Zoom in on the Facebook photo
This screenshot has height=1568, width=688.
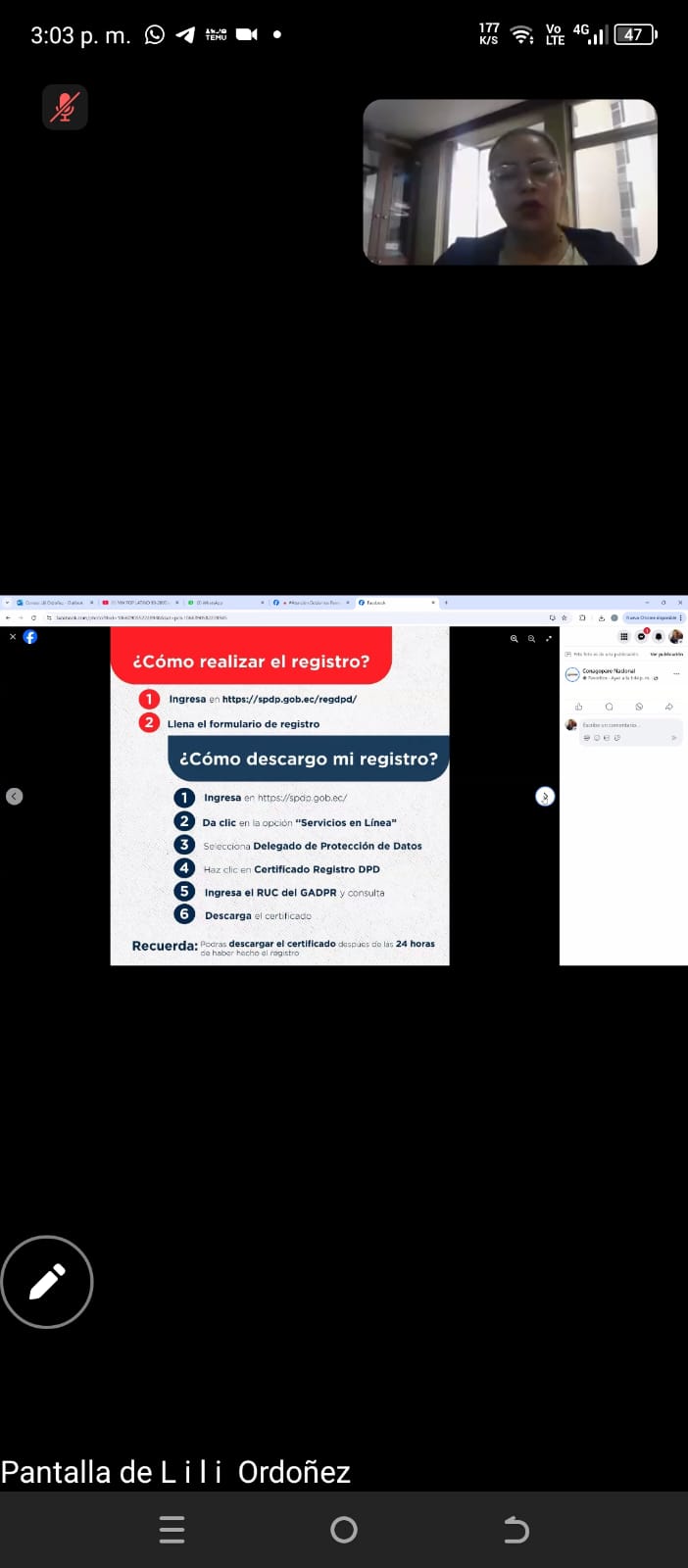coord(514,638)
